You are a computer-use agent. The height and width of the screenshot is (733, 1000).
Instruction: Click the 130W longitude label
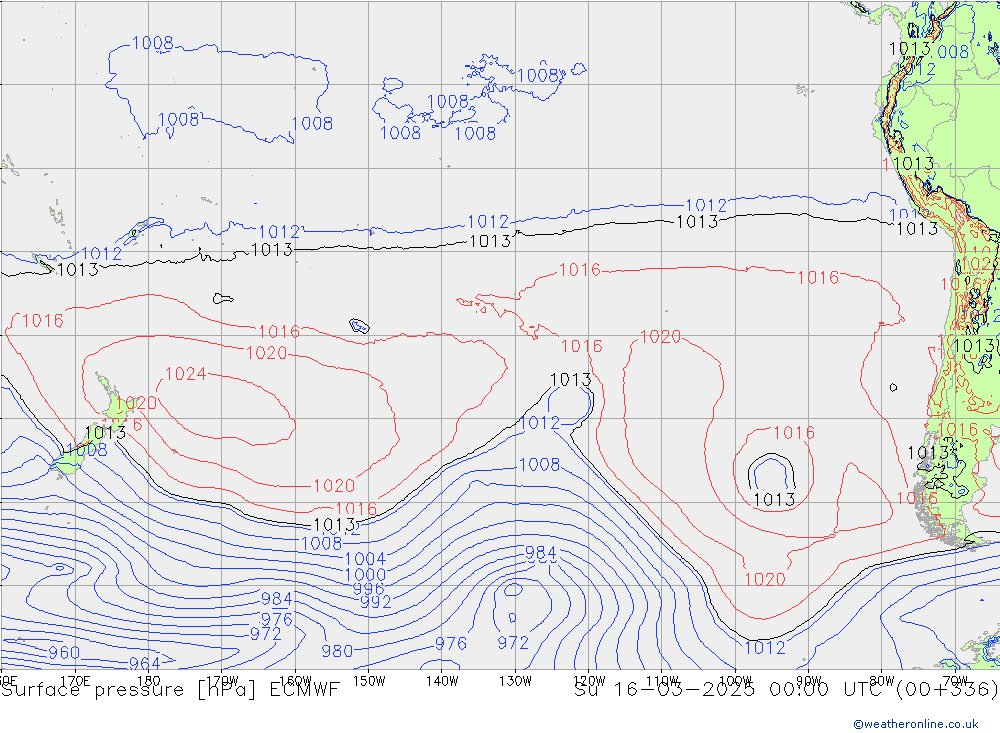point(515,681)
